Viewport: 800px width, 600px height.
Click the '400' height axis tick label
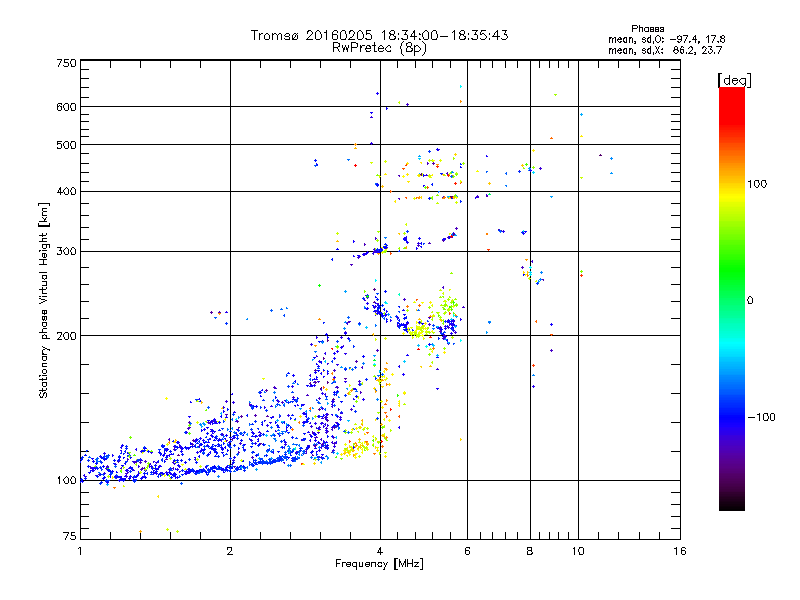[67, 192]
